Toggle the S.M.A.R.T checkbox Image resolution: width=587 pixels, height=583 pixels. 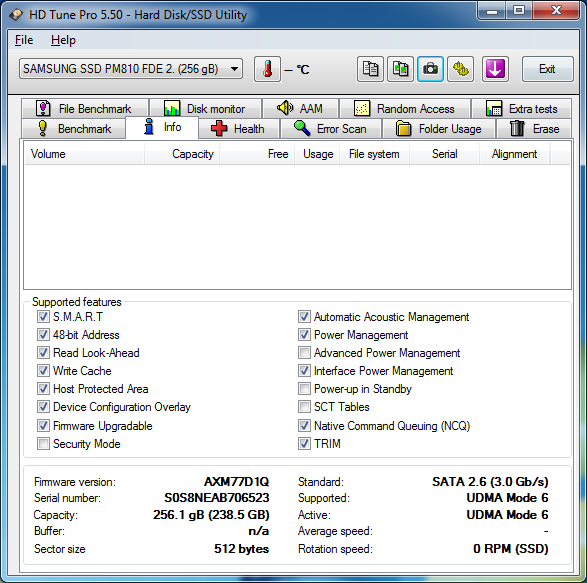(x=43, y=317)
